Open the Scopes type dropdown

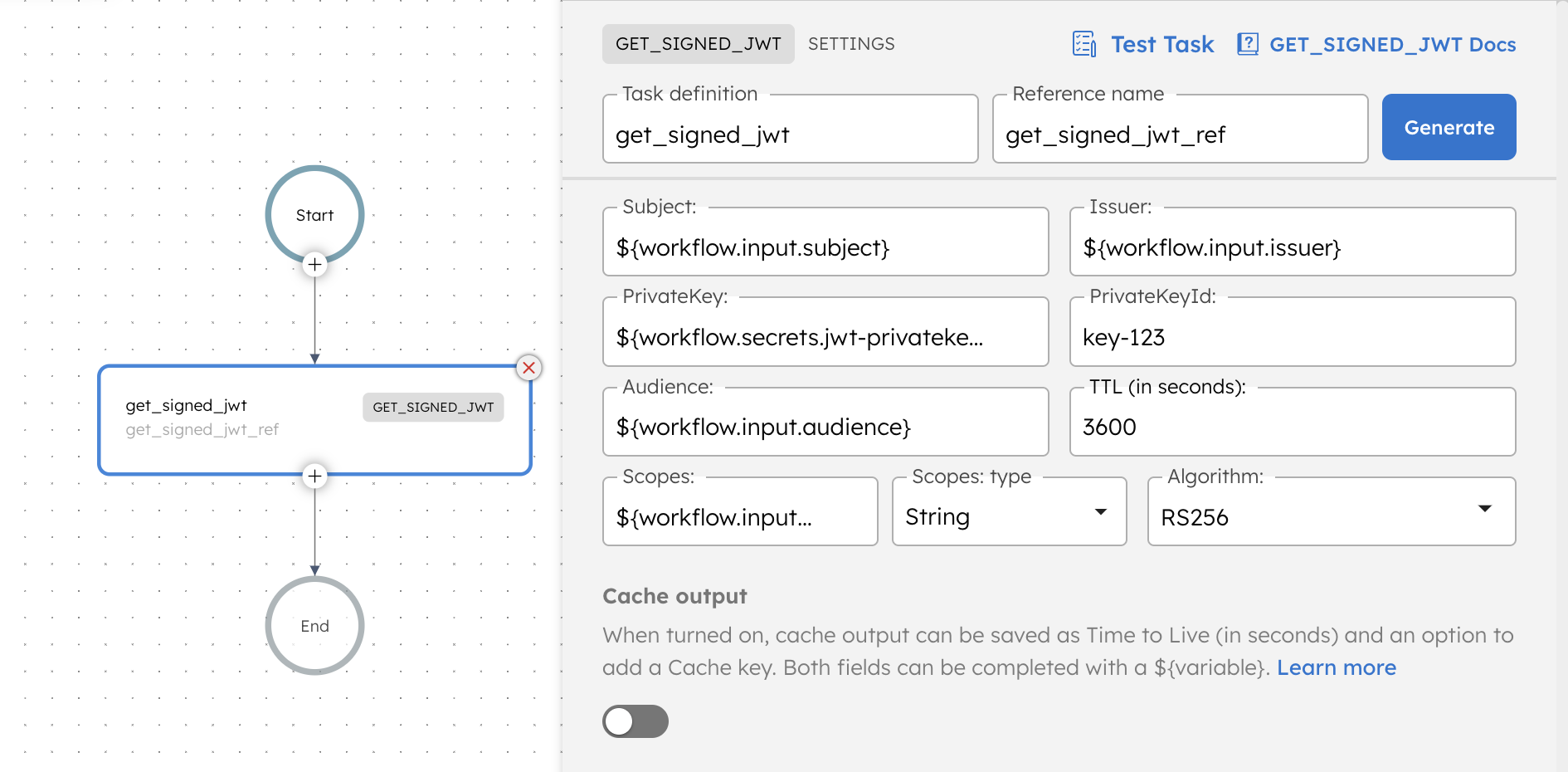tap(1009, 511)
